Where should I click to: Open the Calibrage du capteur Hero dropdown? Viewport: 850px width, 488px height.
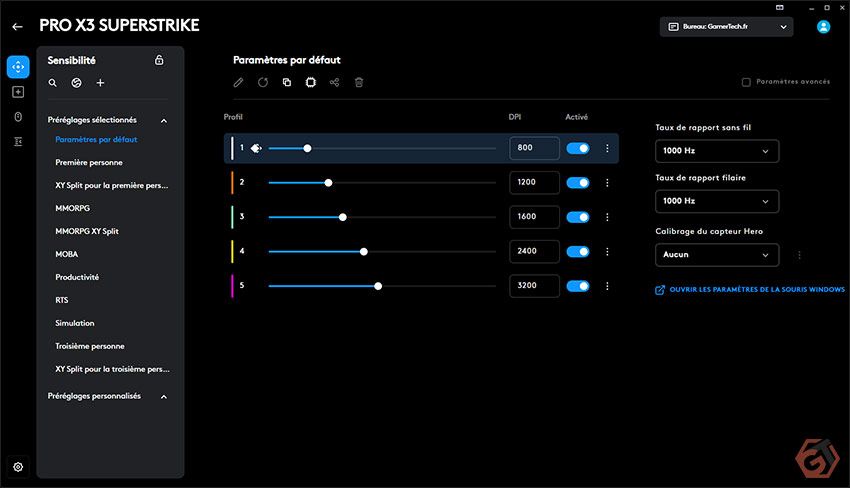coord(717,255)
